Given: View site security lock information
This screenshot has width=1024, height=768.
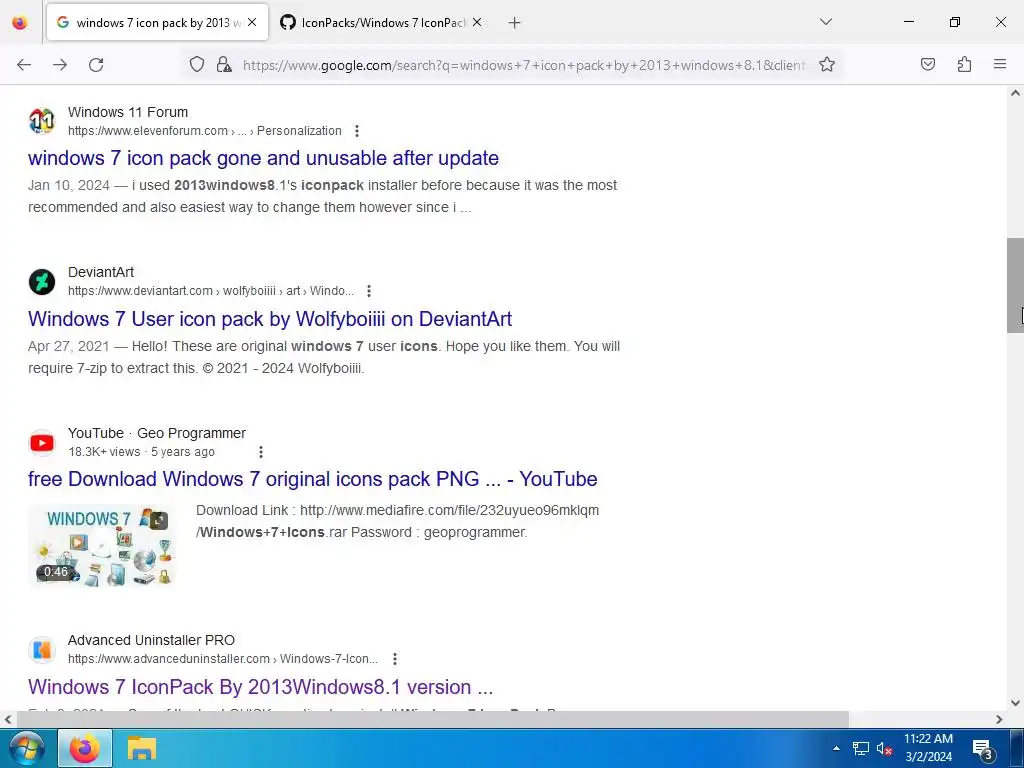Looking at the screenshot, I should pyautogui.click(x=224, y=64).
